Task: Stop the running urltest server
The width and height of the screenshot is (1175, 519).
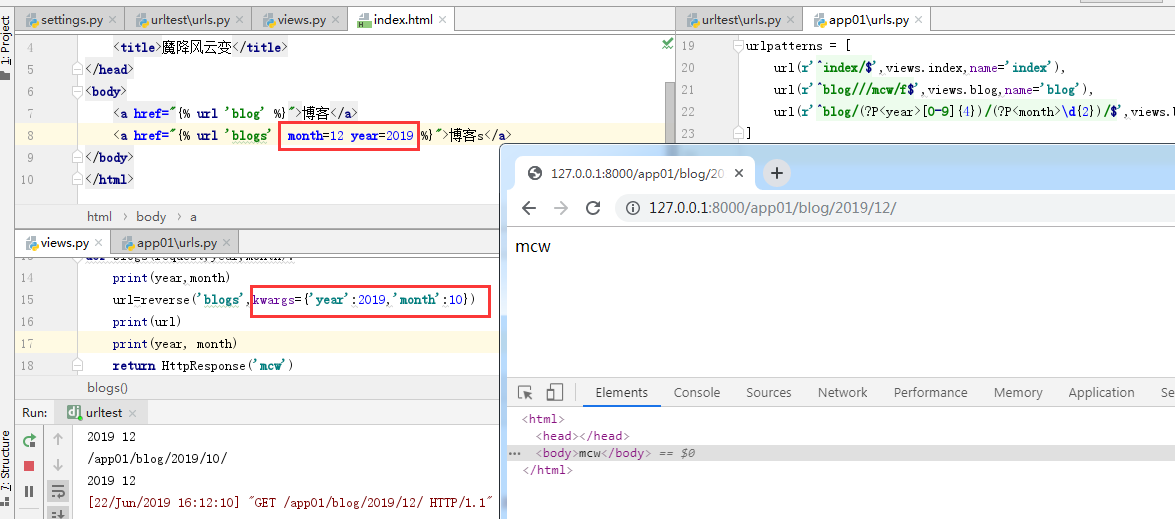Action: click(29, 466)
